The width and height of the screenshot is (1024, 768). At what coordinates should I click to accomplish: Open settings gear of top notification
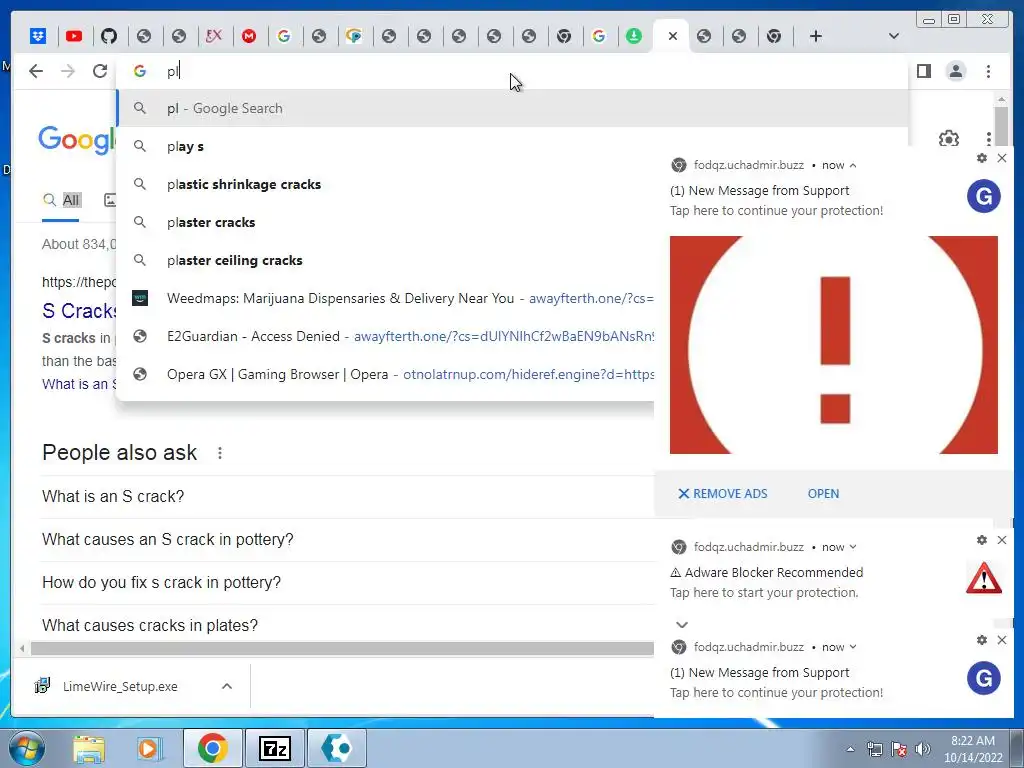click(982, 158)
